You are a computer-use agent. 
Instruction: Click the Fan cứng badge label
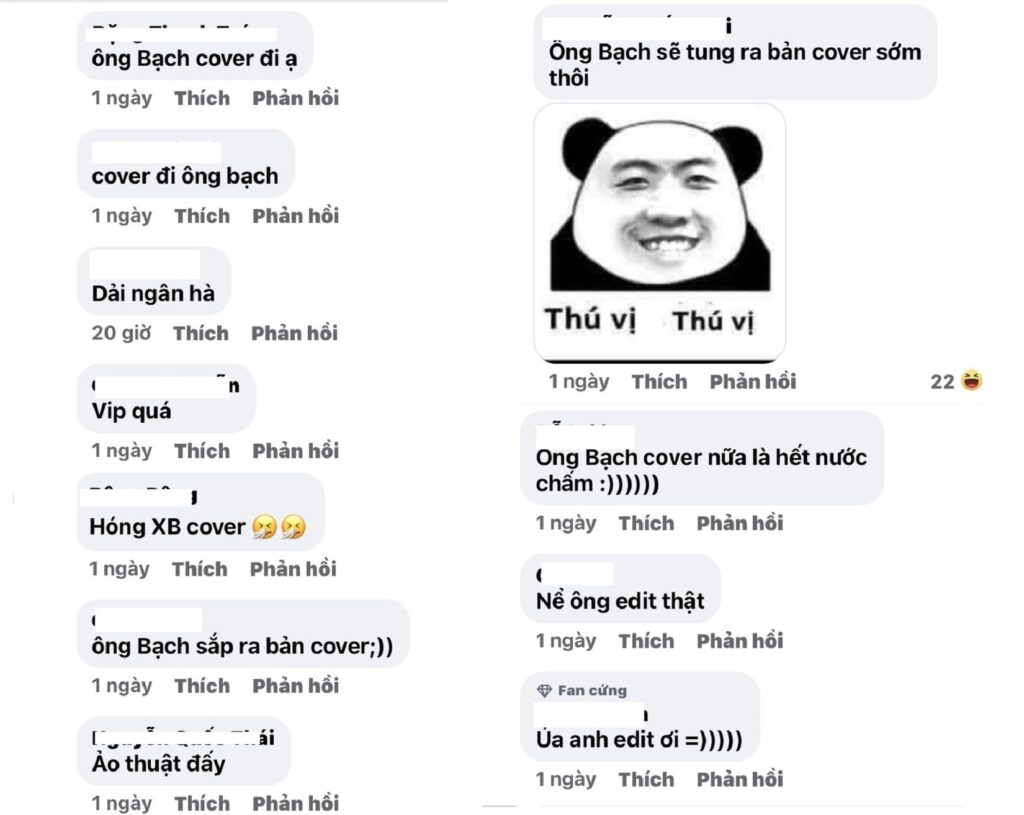click(592, 690)
